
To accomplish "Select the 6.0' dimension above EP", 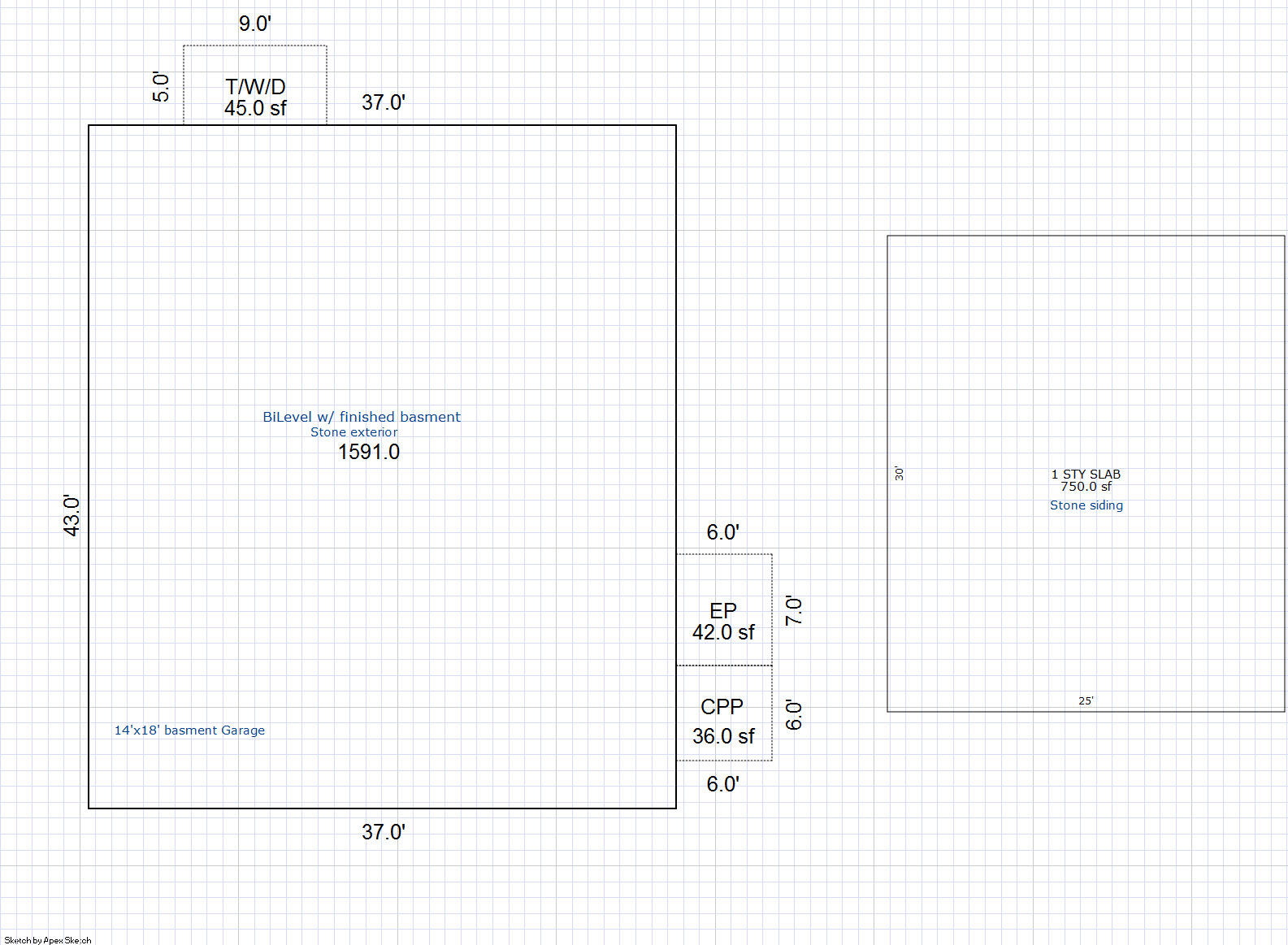I will 722,532.
